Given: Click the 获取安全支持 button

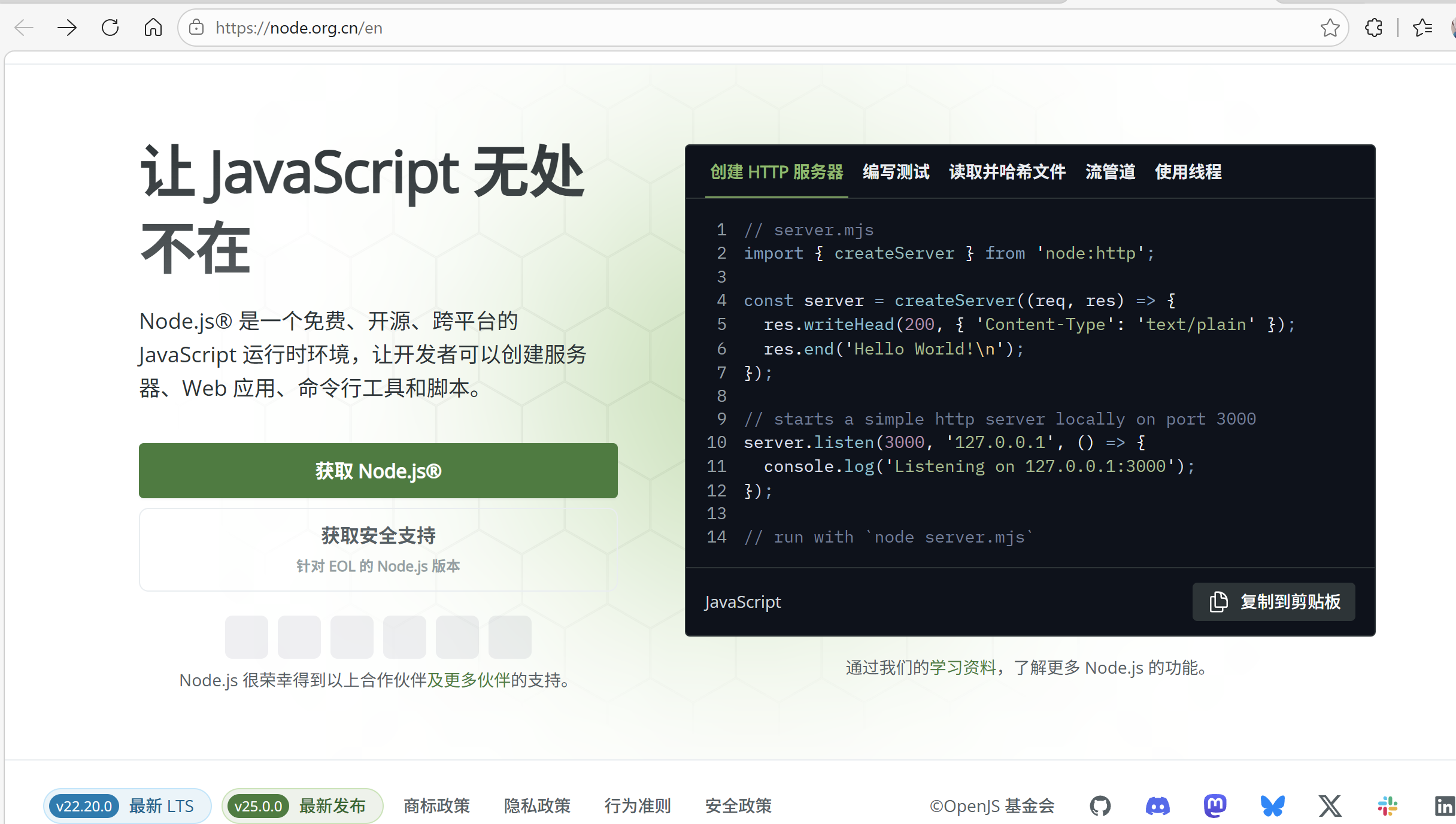Looking at the screenshot, I should pos(378,550).
